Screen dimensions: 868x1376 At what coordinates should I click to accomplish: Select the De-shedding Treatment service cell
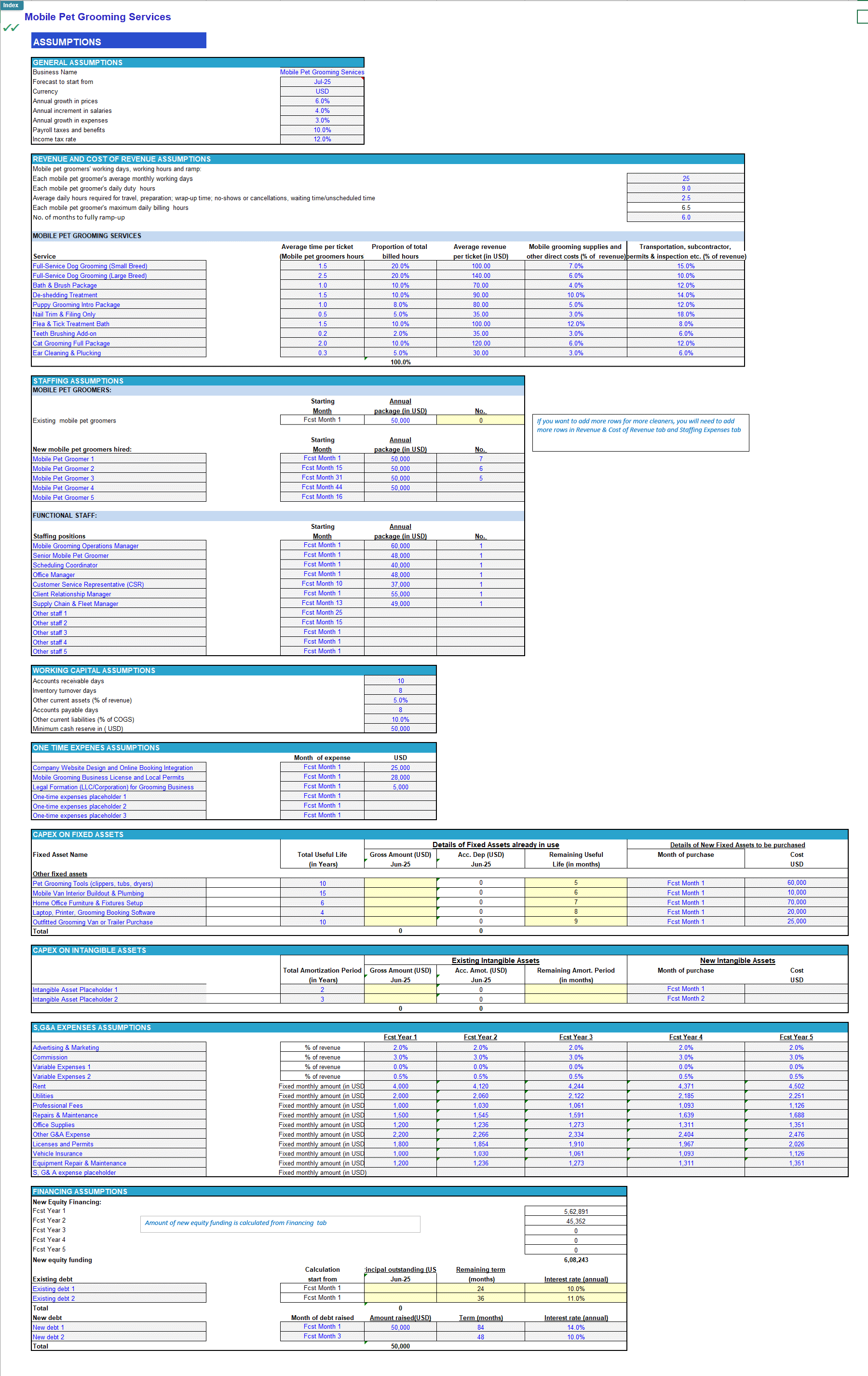[x=118, y=295]
